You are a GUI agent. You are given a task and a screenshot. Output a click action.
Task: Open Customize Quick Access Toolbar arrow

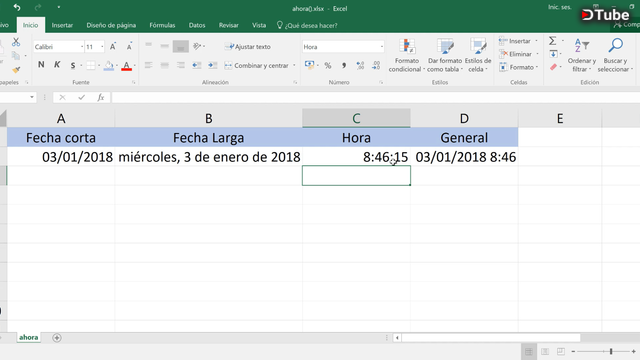pos(59,7)
